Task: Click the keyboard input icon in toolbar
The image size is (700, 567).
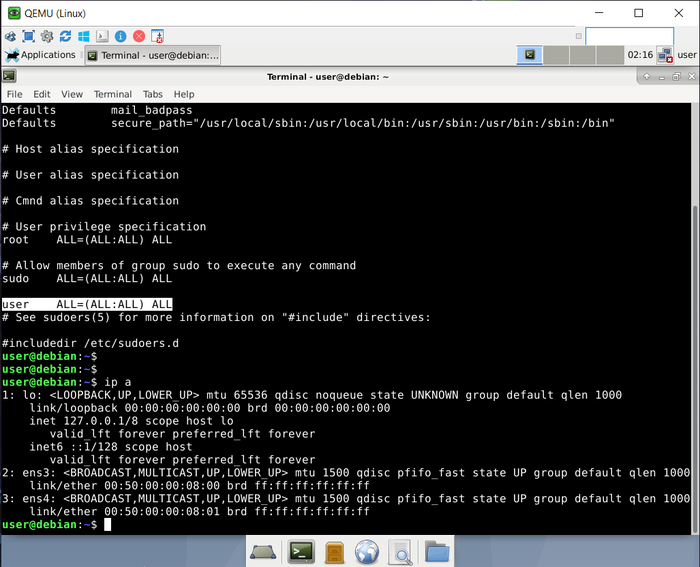Action: [102, 36]
